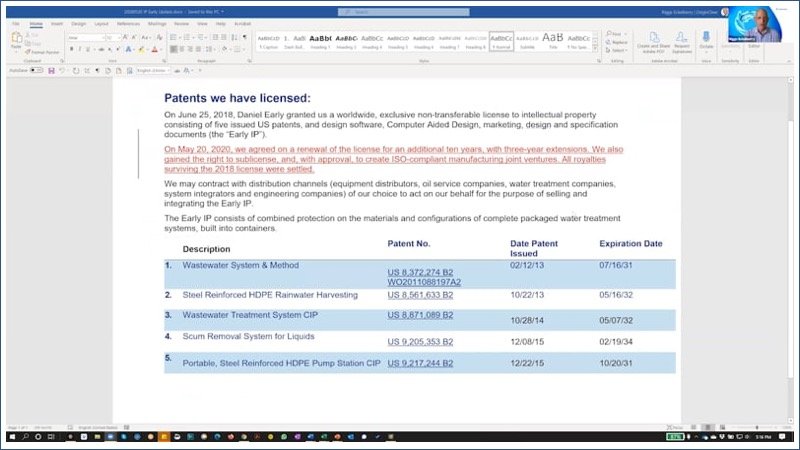Apply red font color
The image size is (800, 450).
click(155, 49)
